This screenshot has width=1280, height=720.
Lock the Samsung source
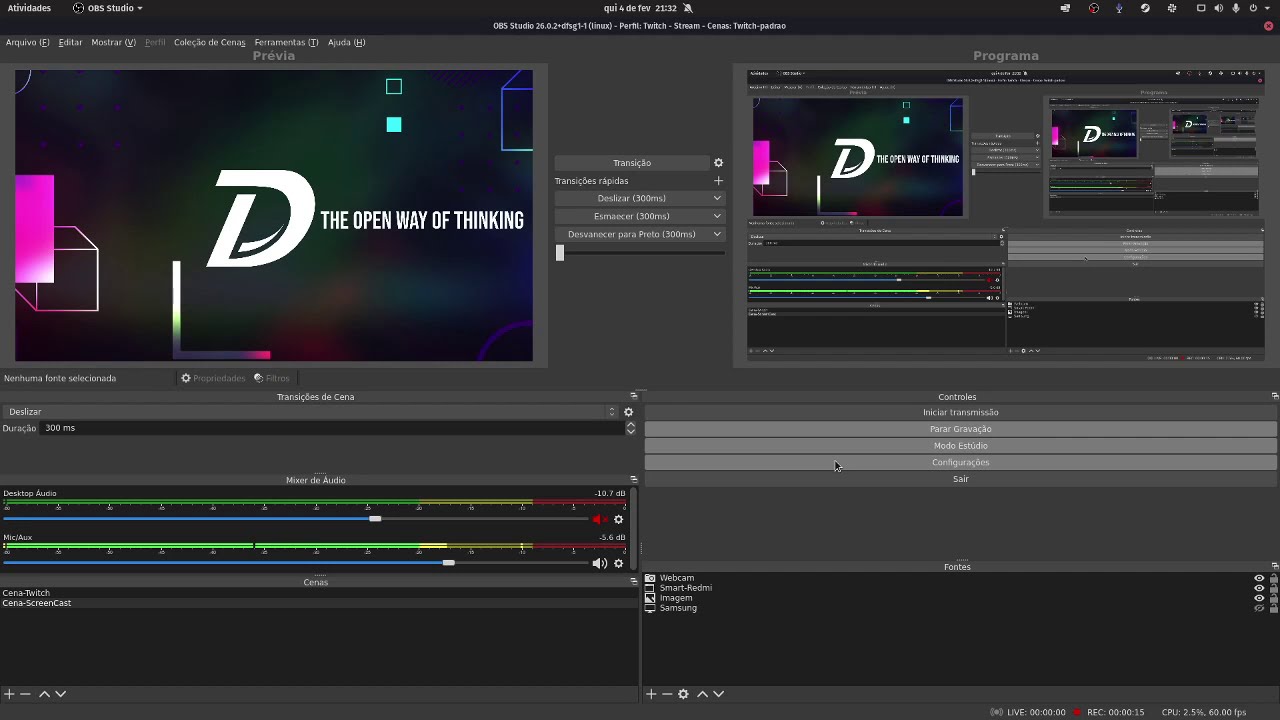[x=1273, y=608]
